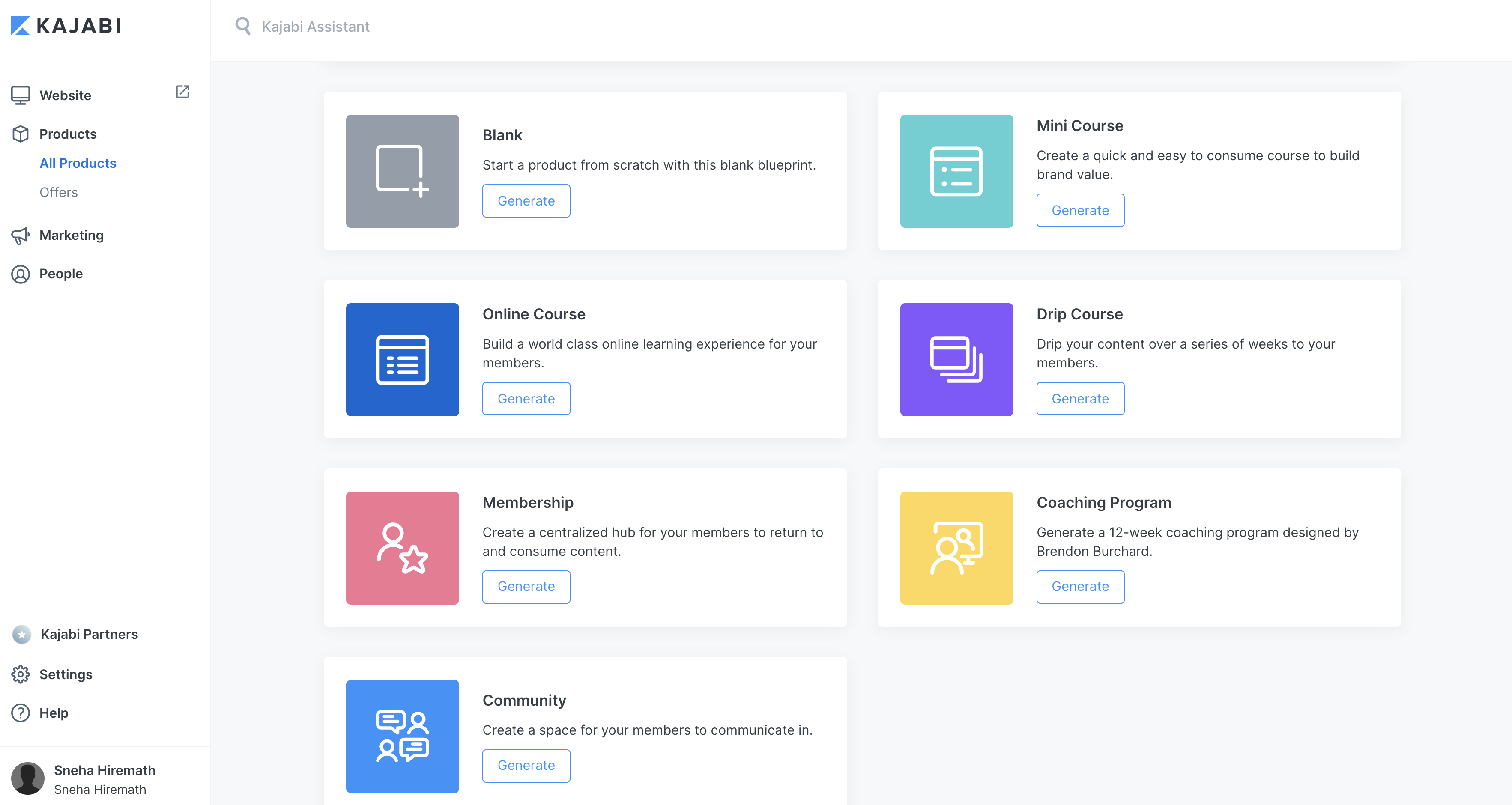Click the search magnifier icon
Viewport: 1512px width, 805px height.
(x=242, y=26)
